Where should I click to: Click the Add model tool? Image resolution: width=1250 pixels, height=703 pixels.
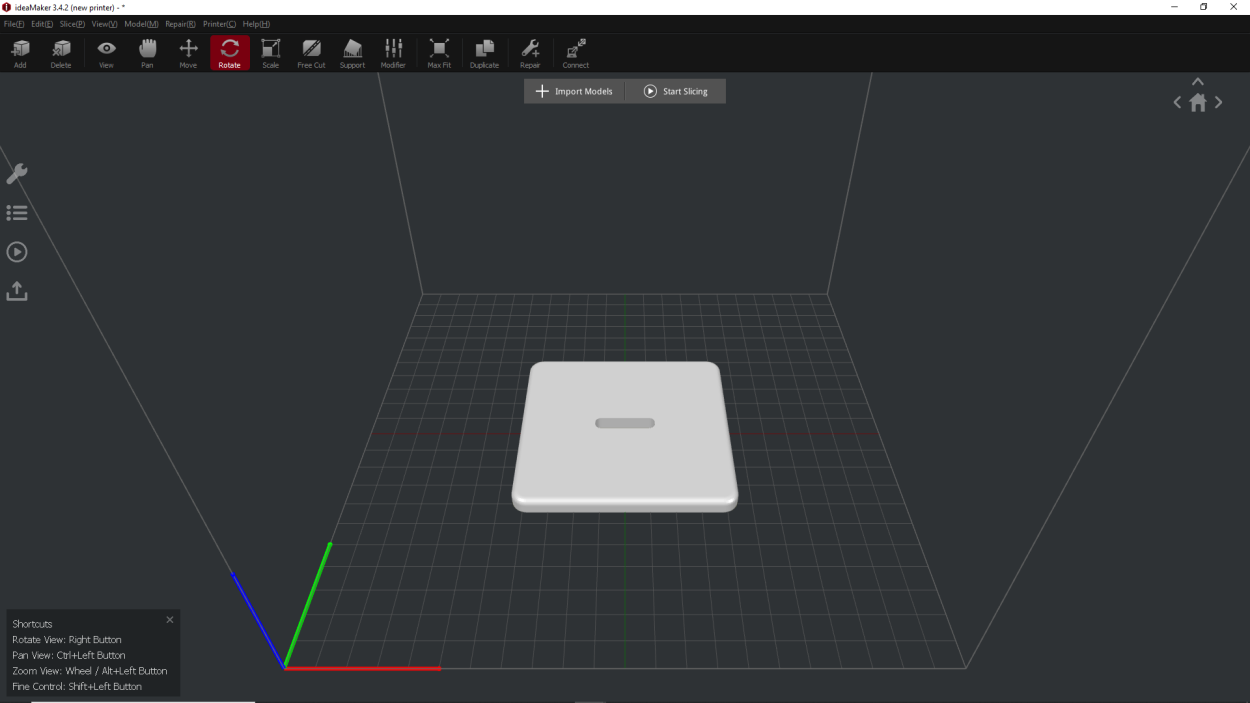(x=20, y=53)
